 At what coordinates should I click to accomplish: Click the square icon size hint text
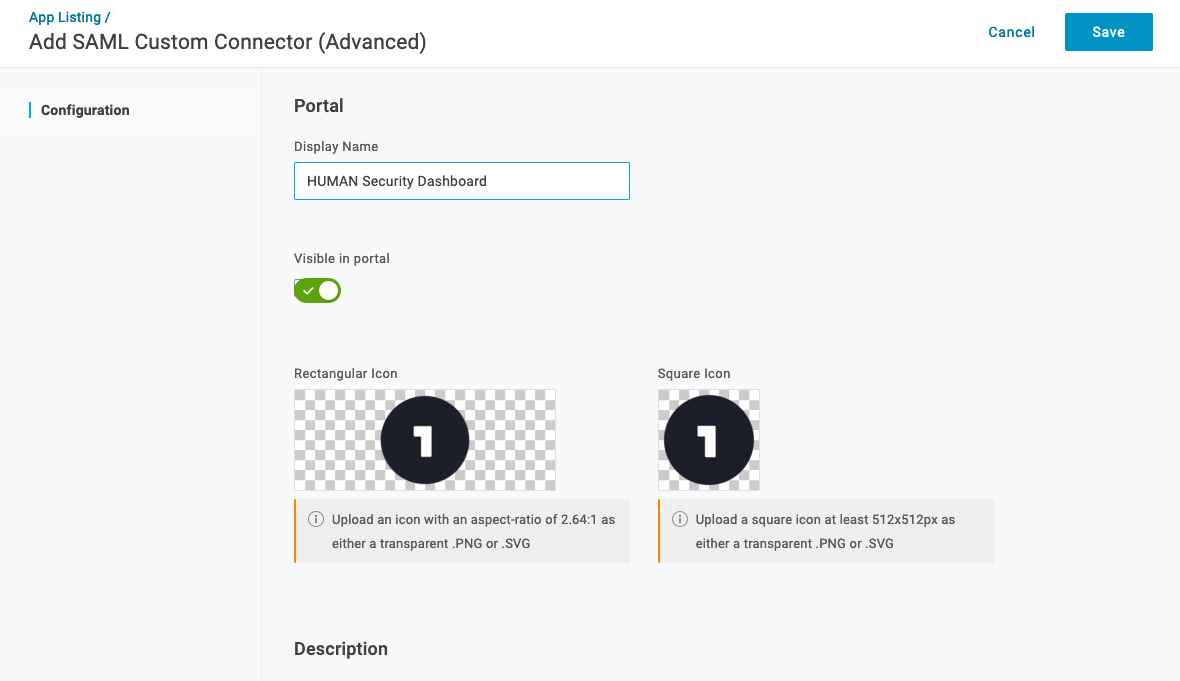point(824,531)
